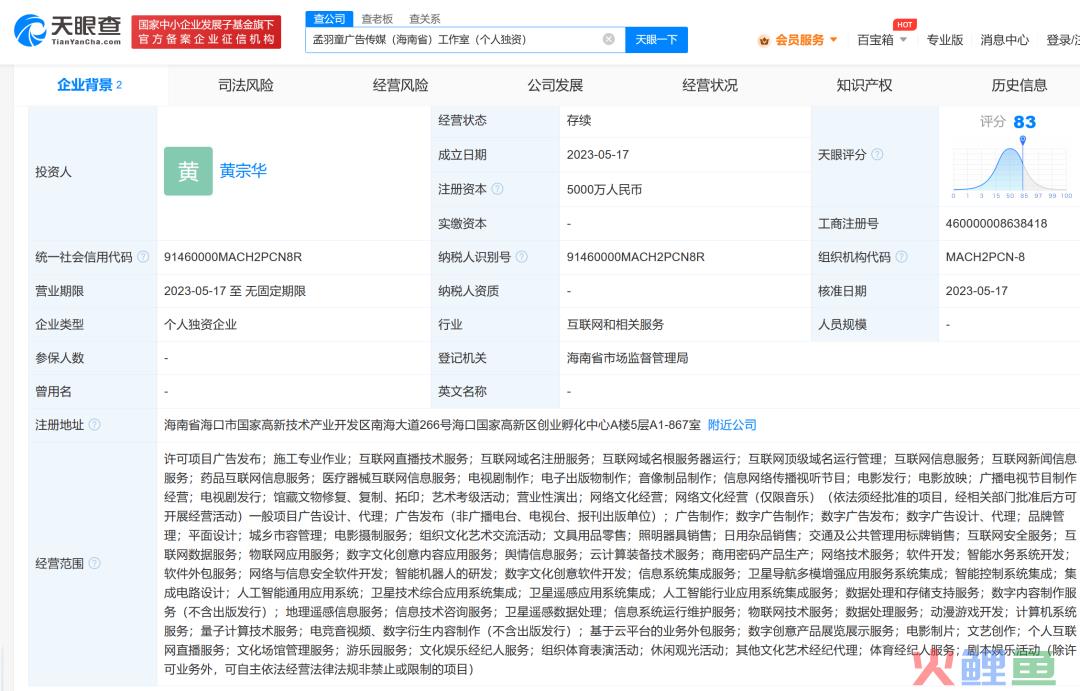
Task: Click the 个人独资企业 type value
Action: 200,324
